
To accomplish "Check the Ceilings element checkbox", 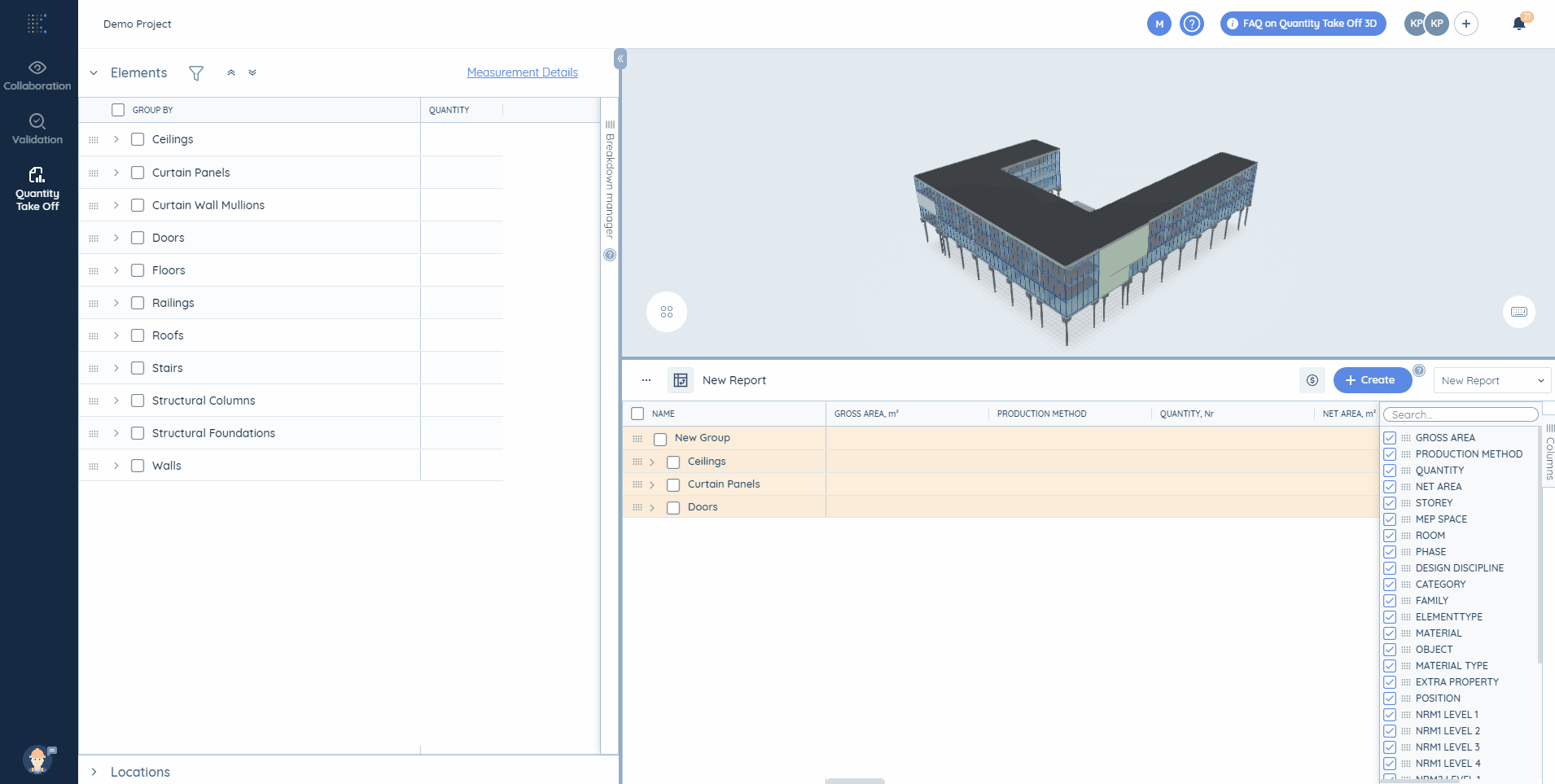I will pyautogui.click(x=138, y=139).
